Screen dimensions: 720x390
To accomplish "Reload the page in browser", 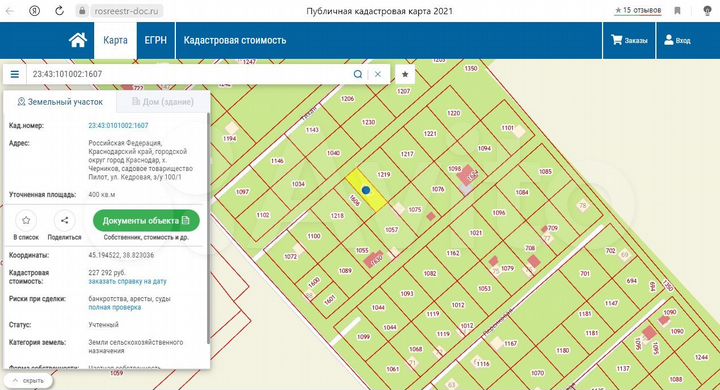I will tap(59, 11).
